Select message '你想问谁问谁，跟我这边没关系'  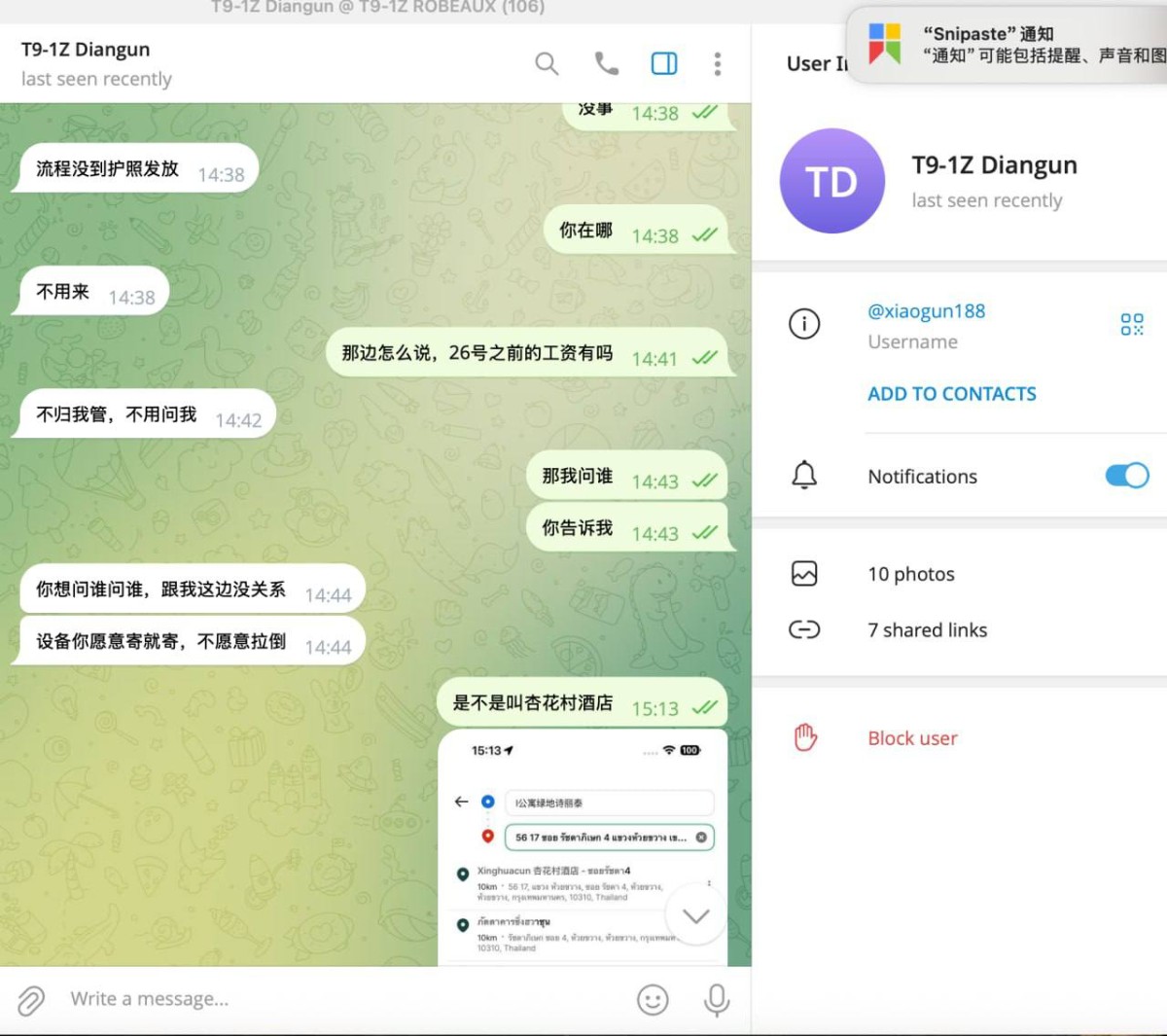click(192, 589)
